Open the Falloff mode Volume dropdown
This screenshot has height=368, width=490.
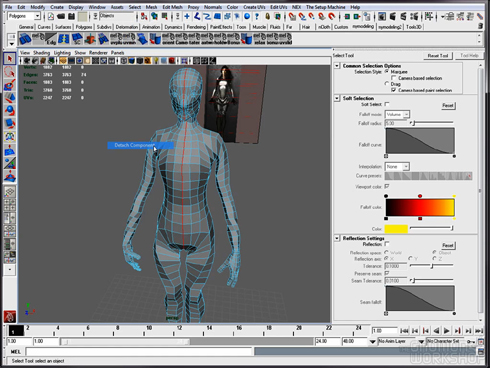[397, 114]
